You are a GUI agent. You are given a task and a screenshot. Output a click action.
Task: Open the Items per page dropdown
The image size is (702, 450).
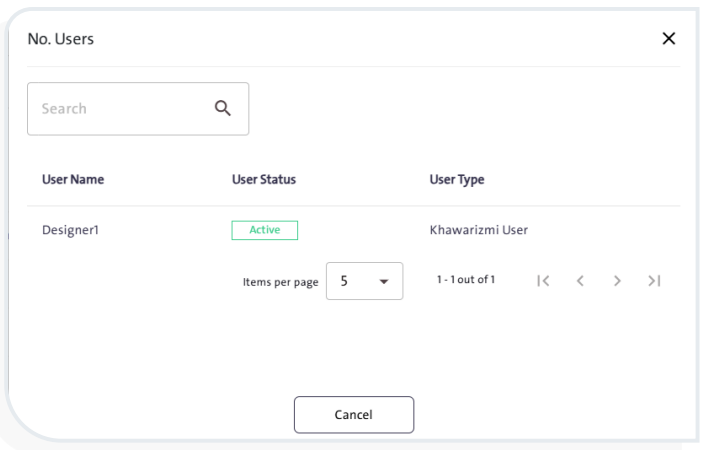click(x=364, y=281)
